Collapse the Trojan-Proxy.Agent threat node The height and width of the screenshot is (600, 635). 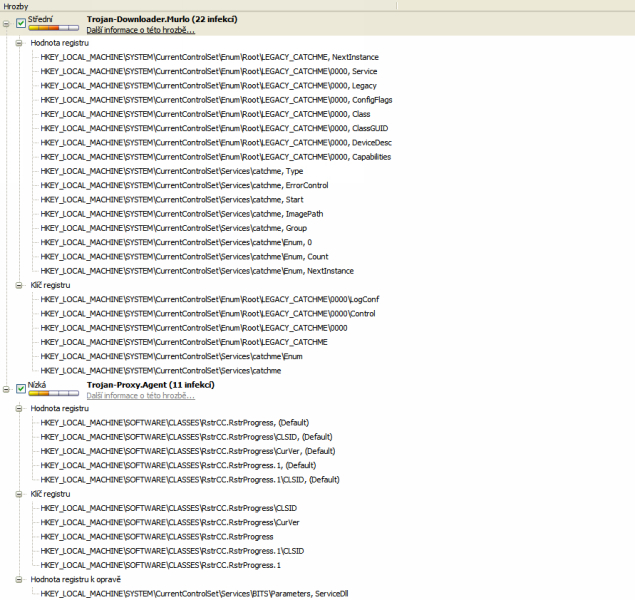(x=6, y=389)
